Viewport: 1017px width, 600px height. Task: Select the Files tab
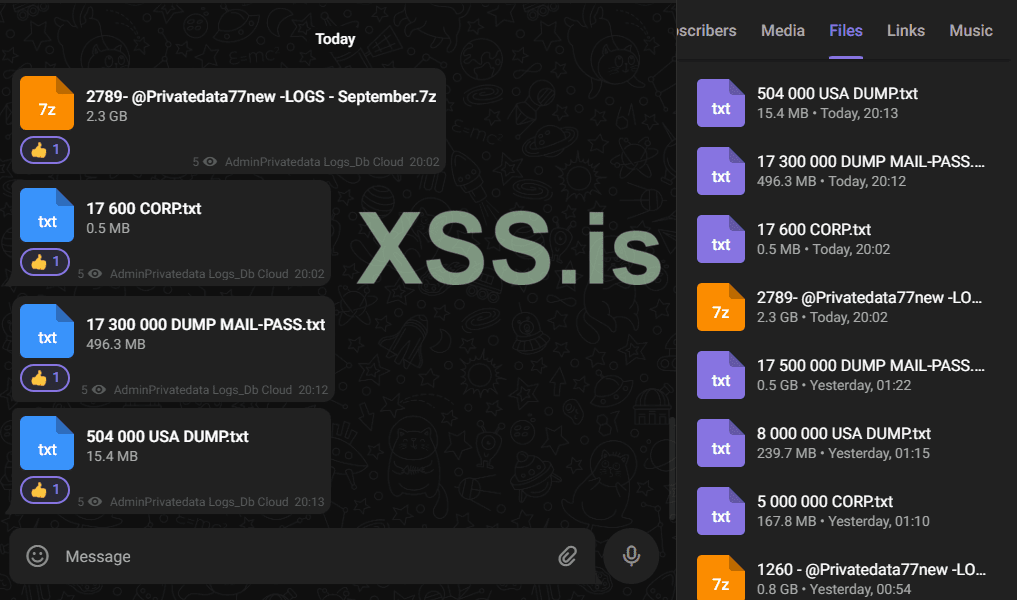click(x=846, y=30)
